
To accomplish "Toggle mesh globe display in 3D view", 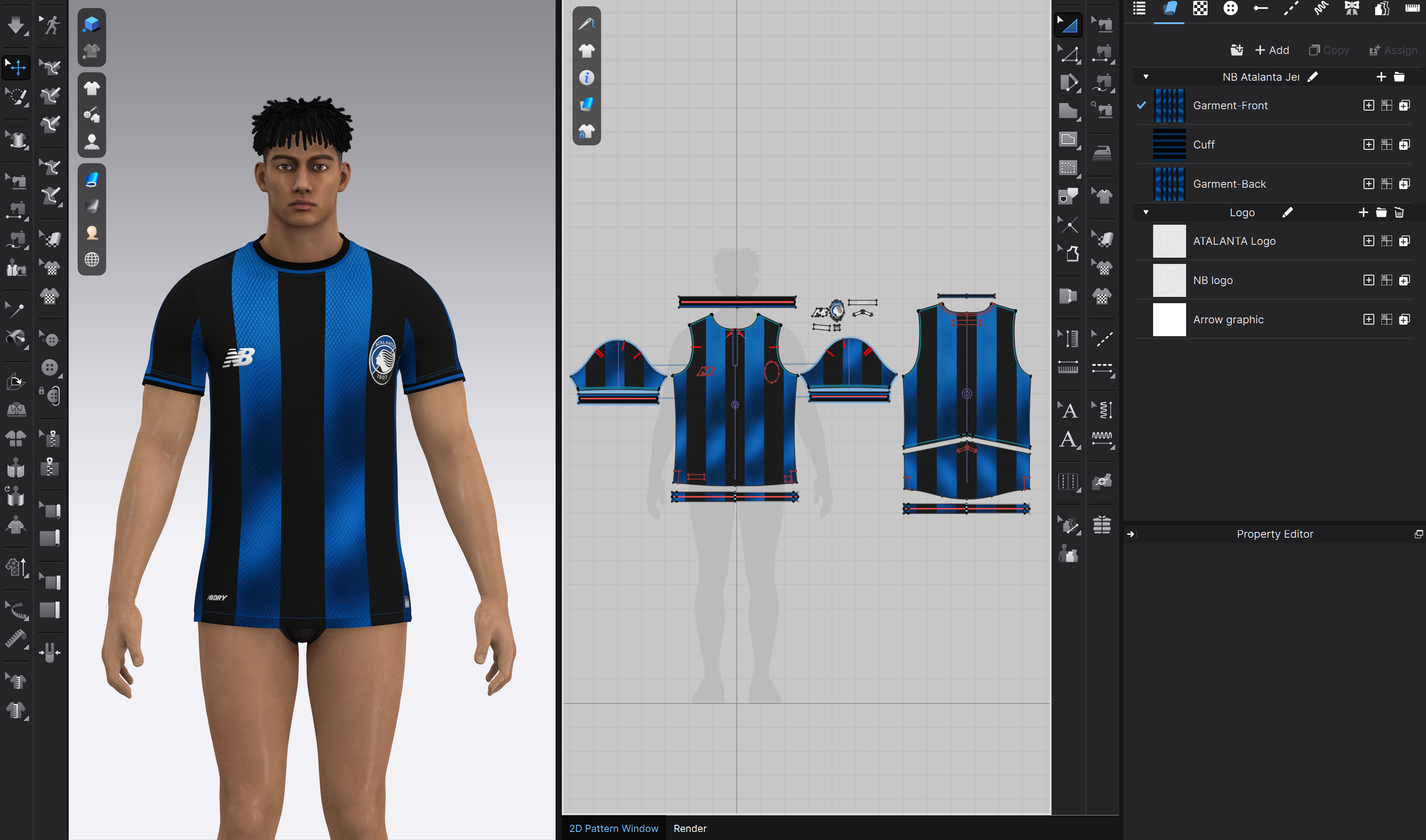I will (x=92, y=259).
